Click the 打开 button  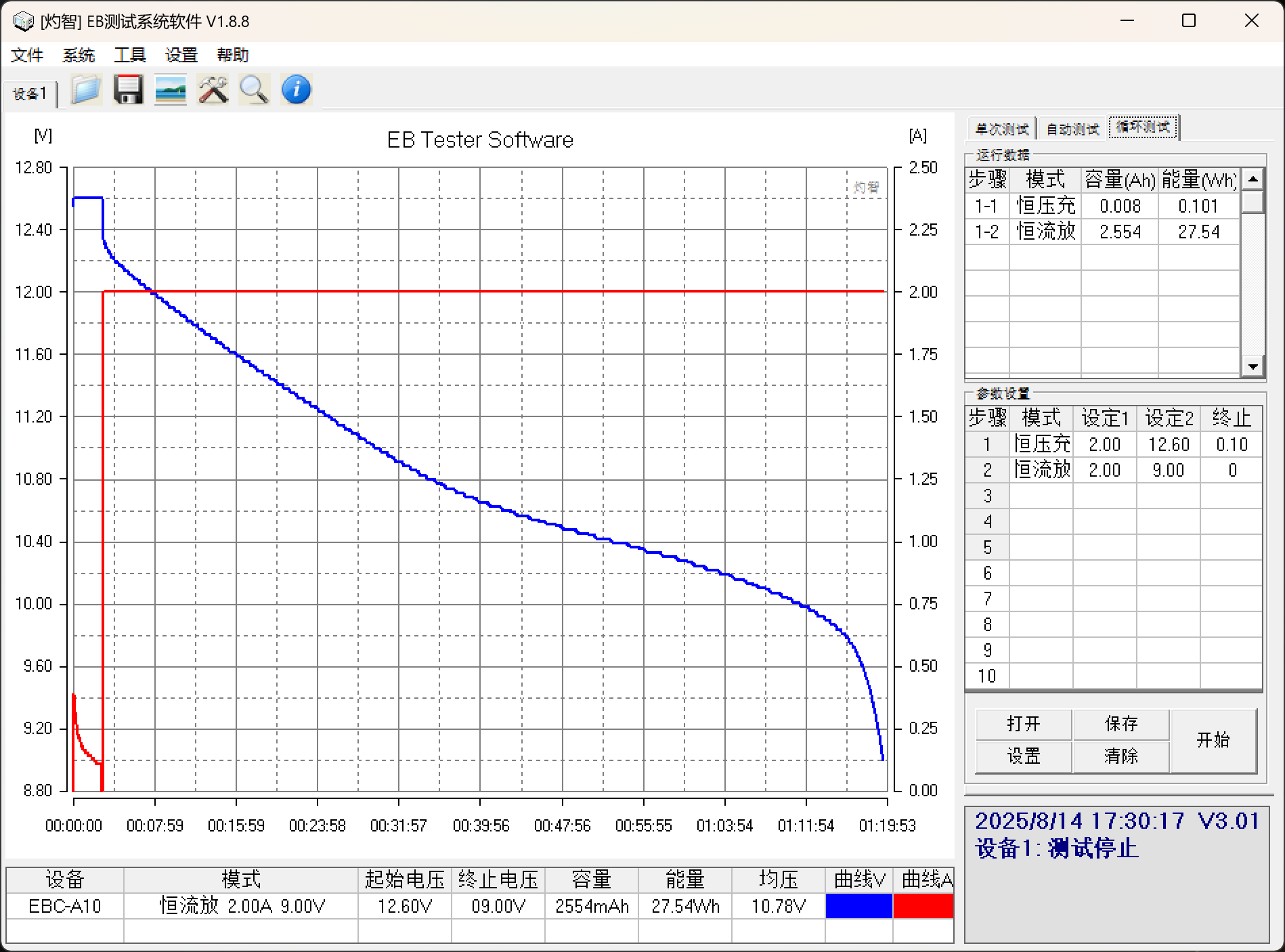1024,724
